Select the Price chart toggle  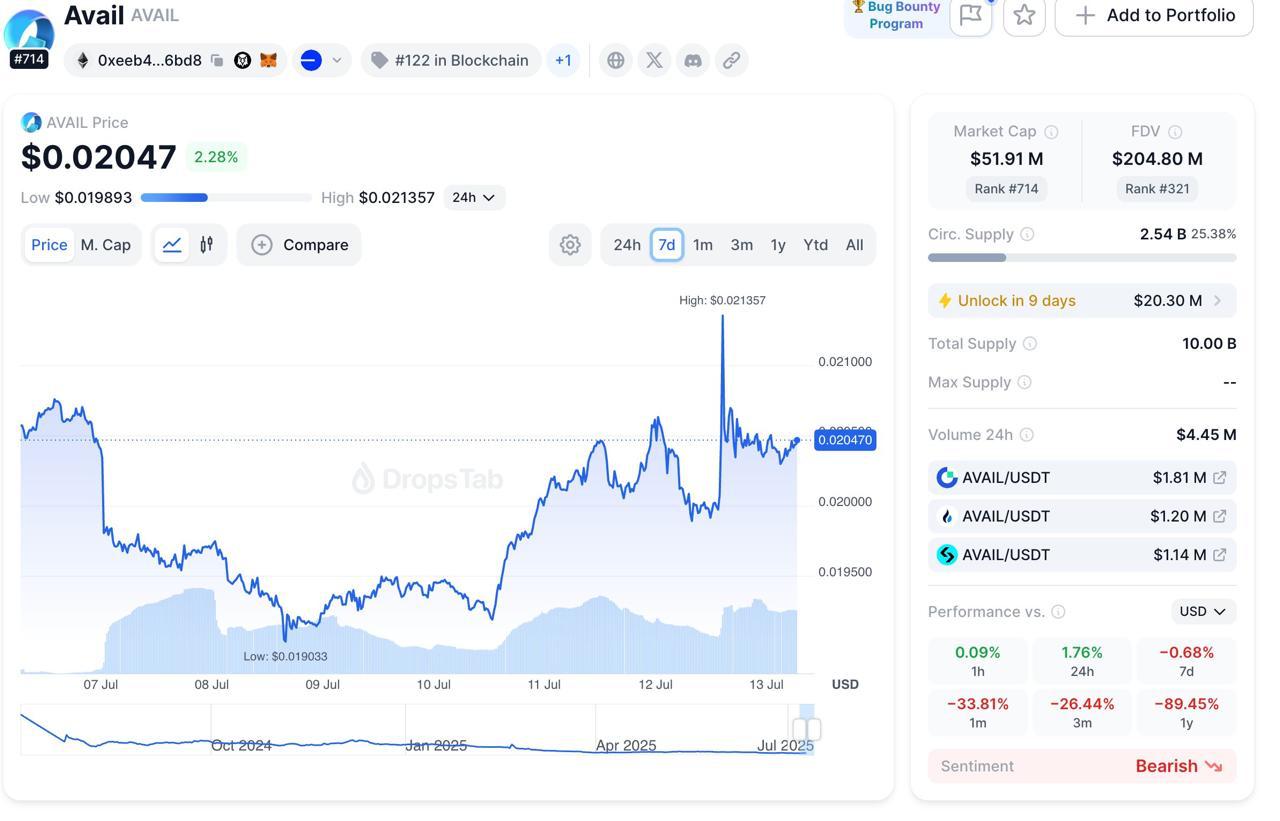49,245
